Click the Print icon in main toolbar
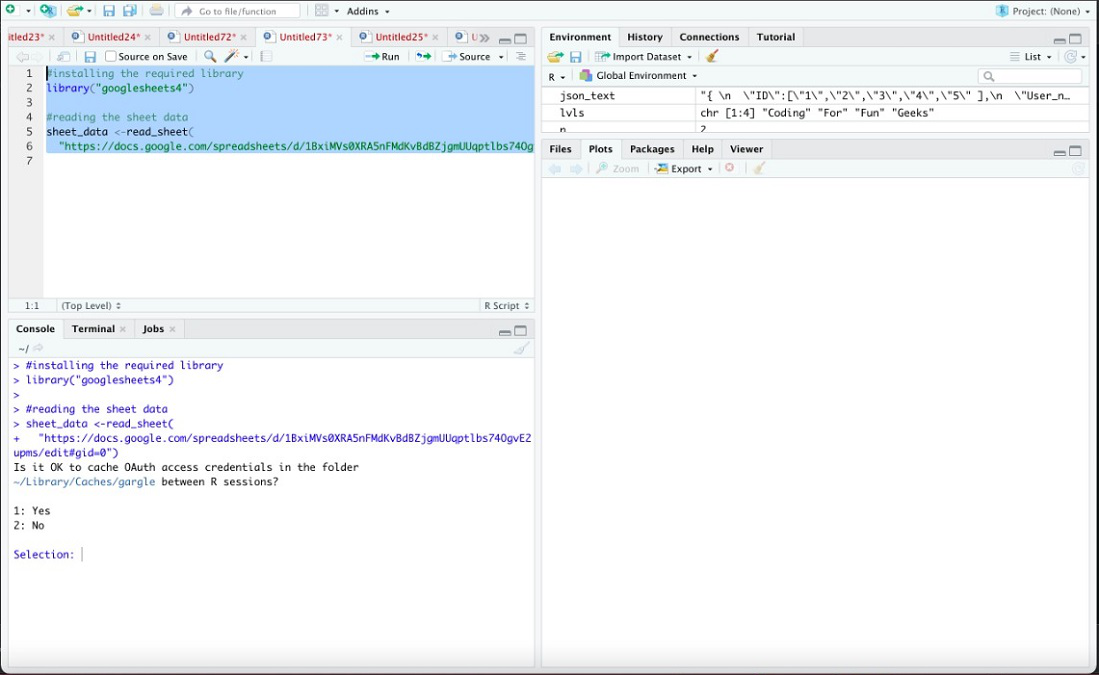1099x675 pixels. click(156, 11)
